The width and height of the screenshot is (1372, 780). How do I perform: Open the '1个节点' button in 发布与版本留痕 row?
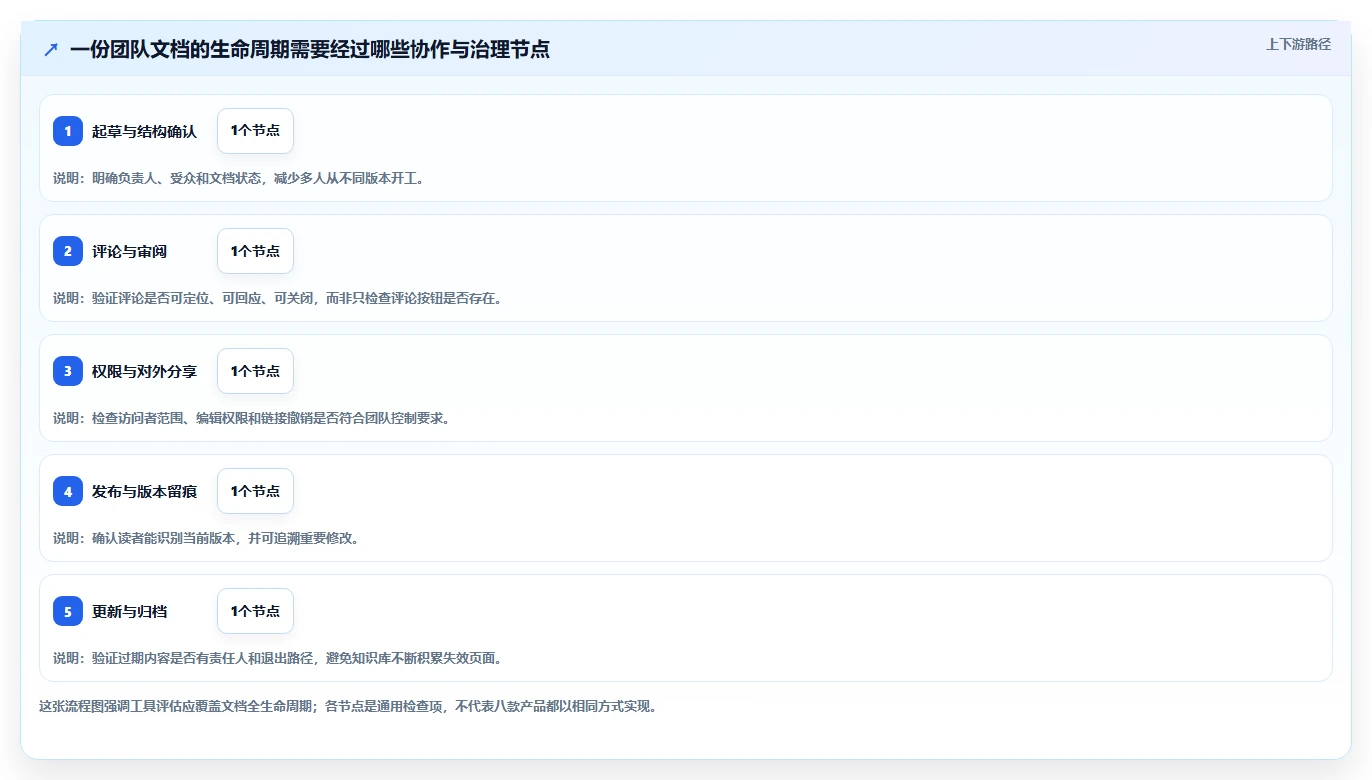pyautogui.click(x=255, y=491)
